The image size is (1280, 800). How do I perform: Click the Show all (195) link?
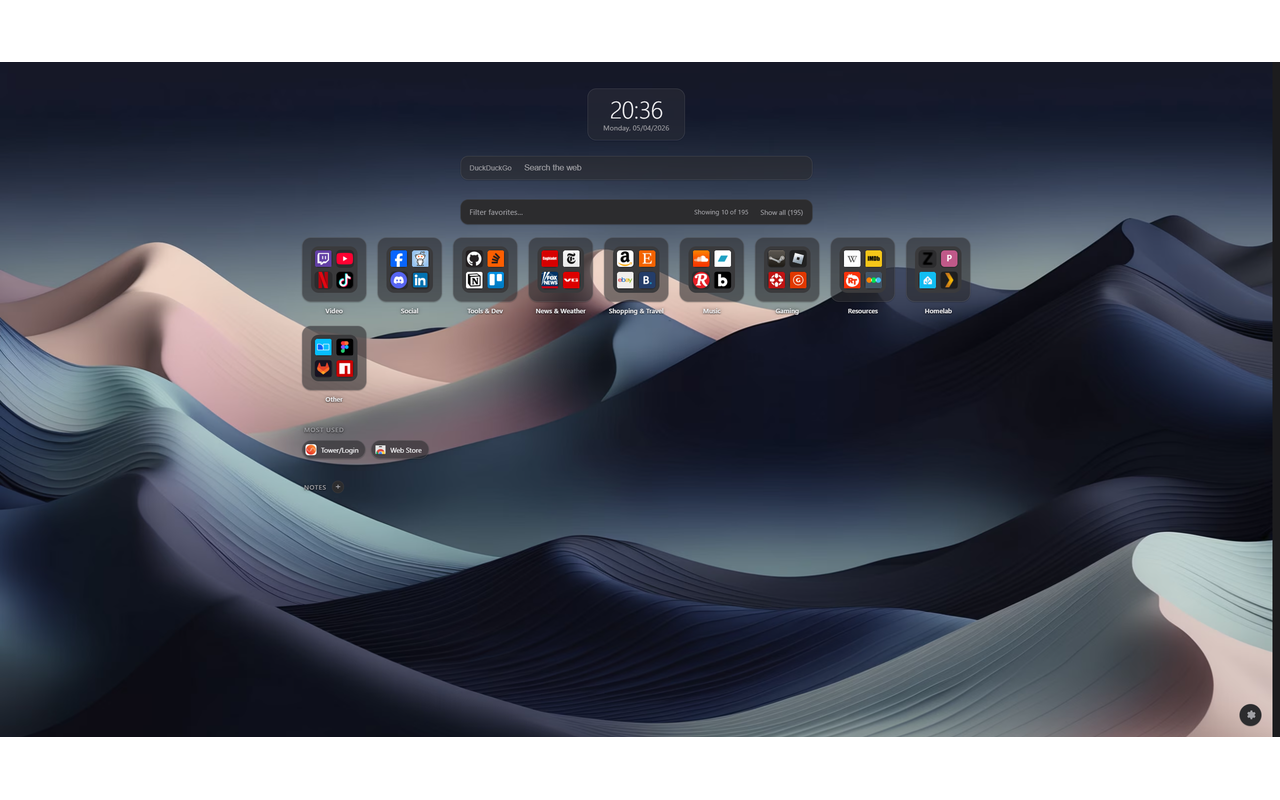[x=781, y=212]
